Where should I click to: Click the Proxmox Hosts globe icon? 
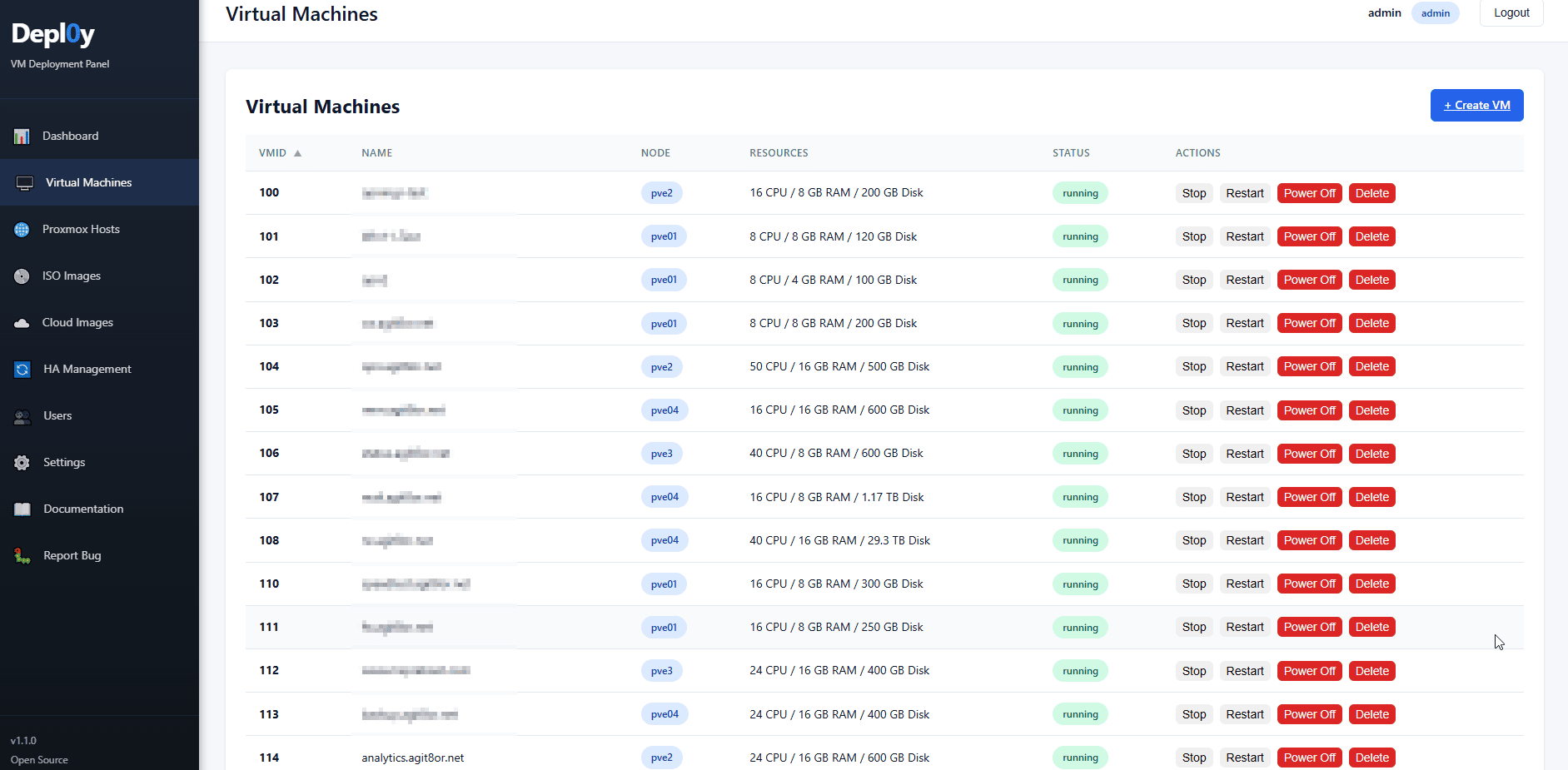tap(22, 230)
